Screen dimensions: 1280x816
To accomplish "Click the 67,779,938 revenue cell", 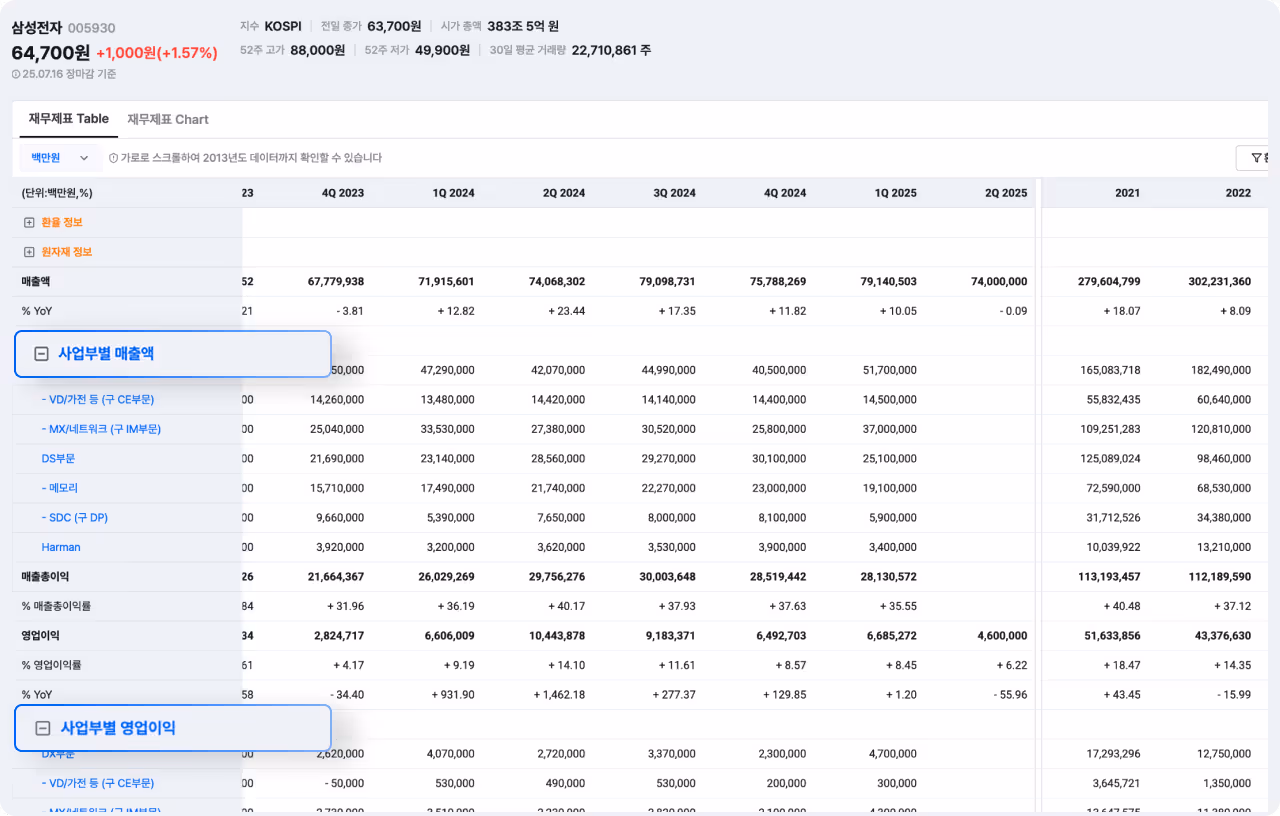I will [336, 281].
